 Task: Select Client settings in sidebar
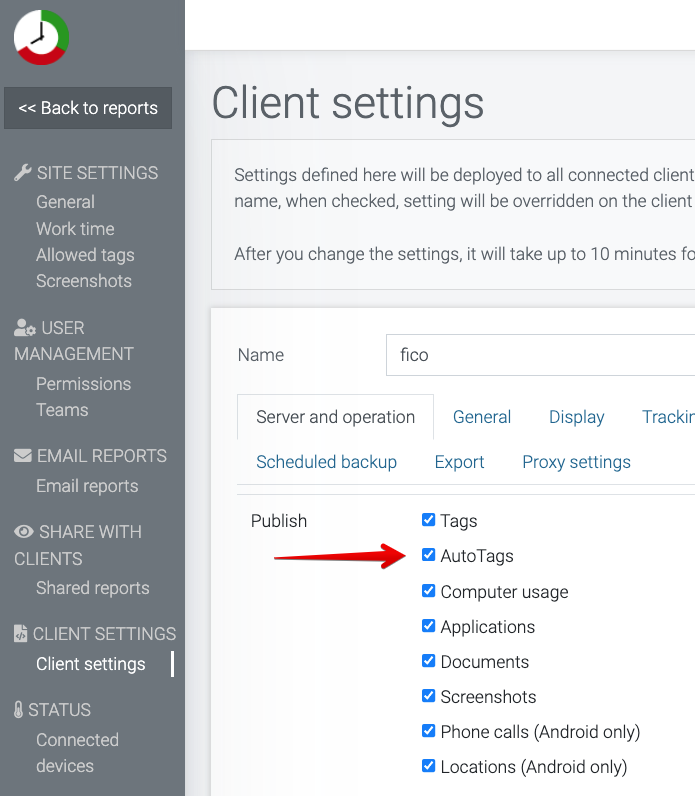[x=91, y=664]
